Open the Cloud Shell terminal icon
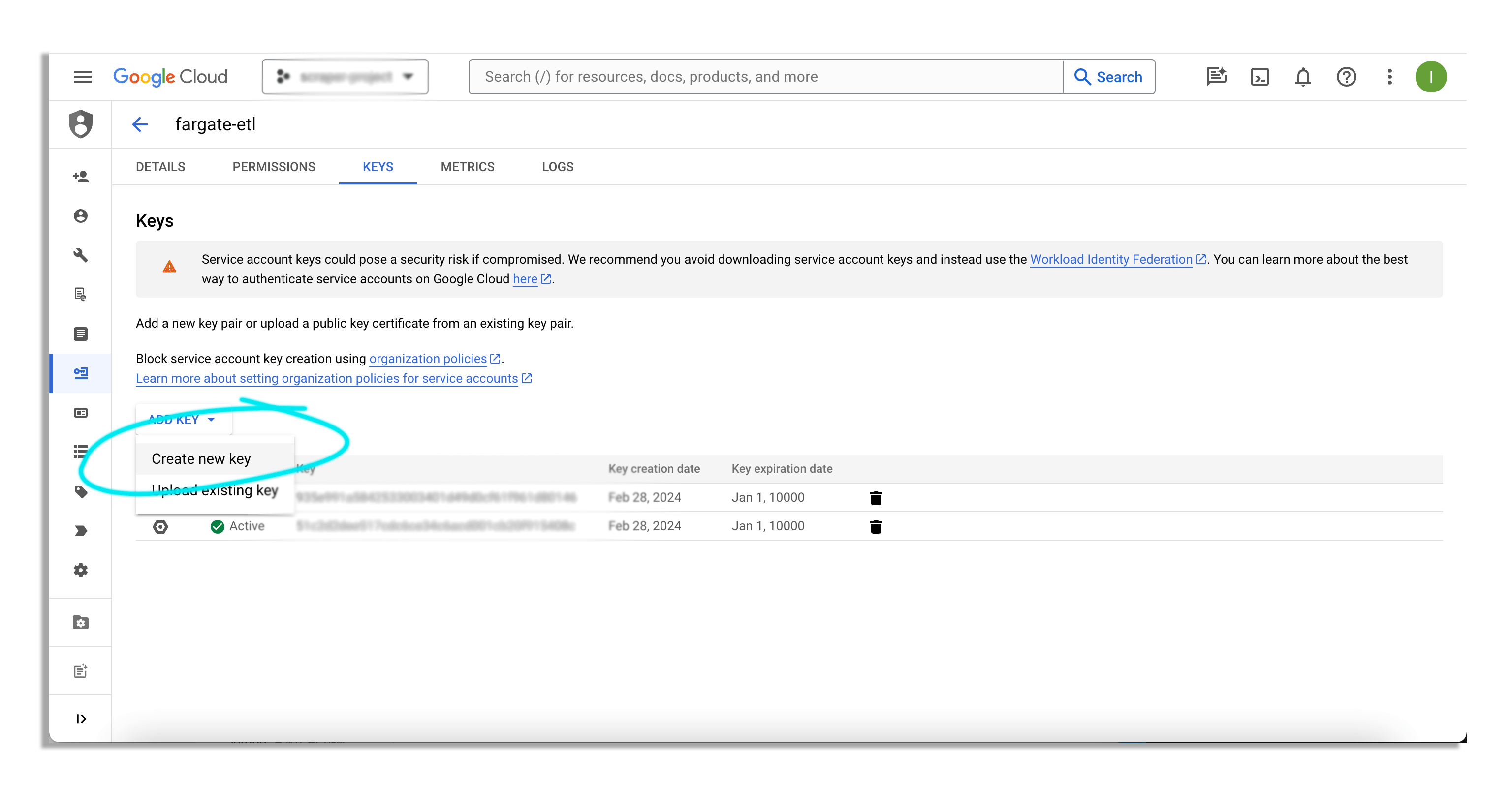The width and height of the screenshot is (1512, 790). 1260,77
